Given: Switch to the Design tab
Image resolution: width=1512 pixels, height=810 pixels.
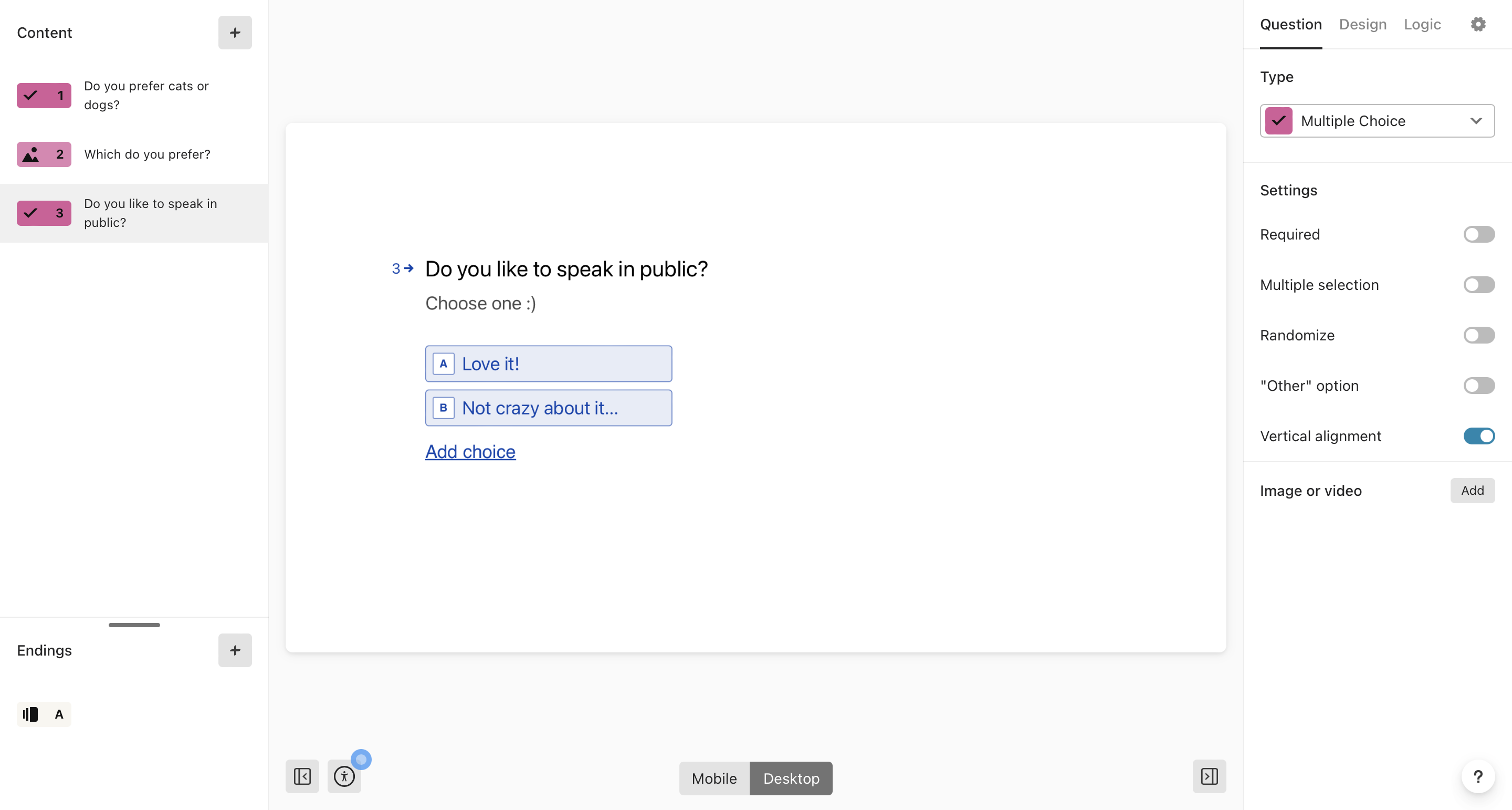Looking at the screenshot, I should pyautogui.click(x=1362, y=24).
